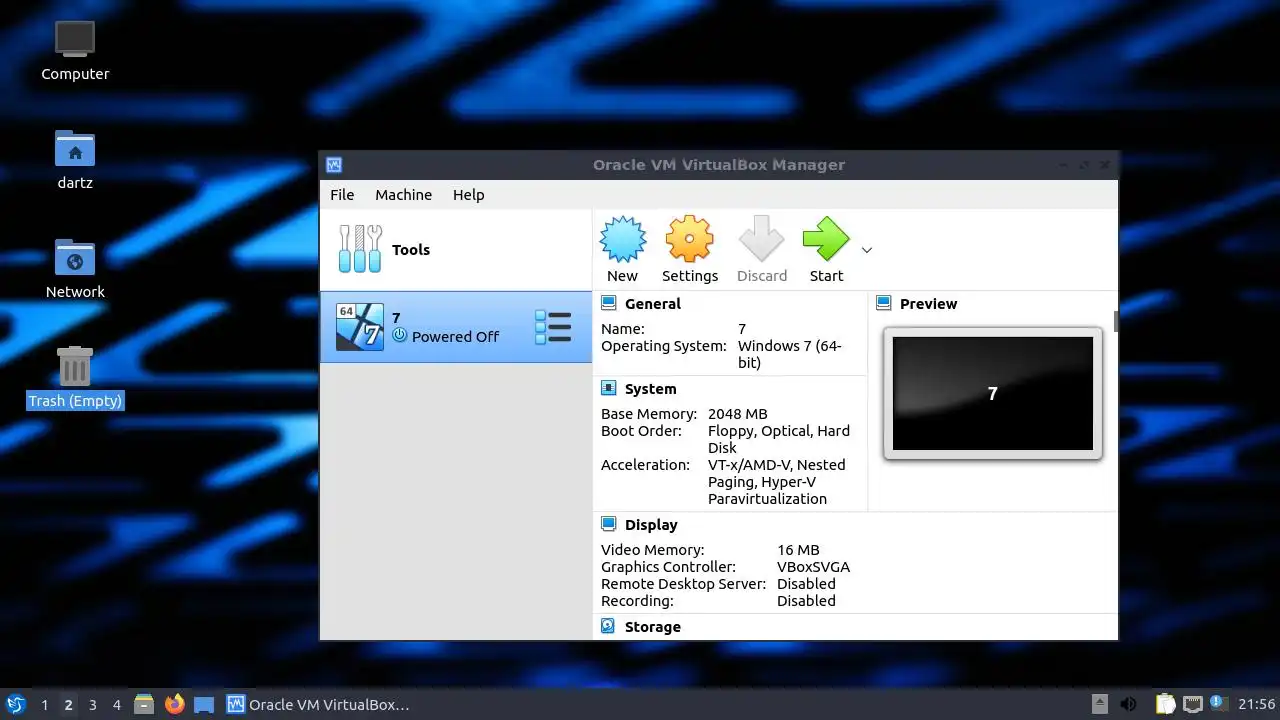Select the Windows 7 VM icon in list
Image resolution: width=1280 pixels, height=720 pixels.
359,327
